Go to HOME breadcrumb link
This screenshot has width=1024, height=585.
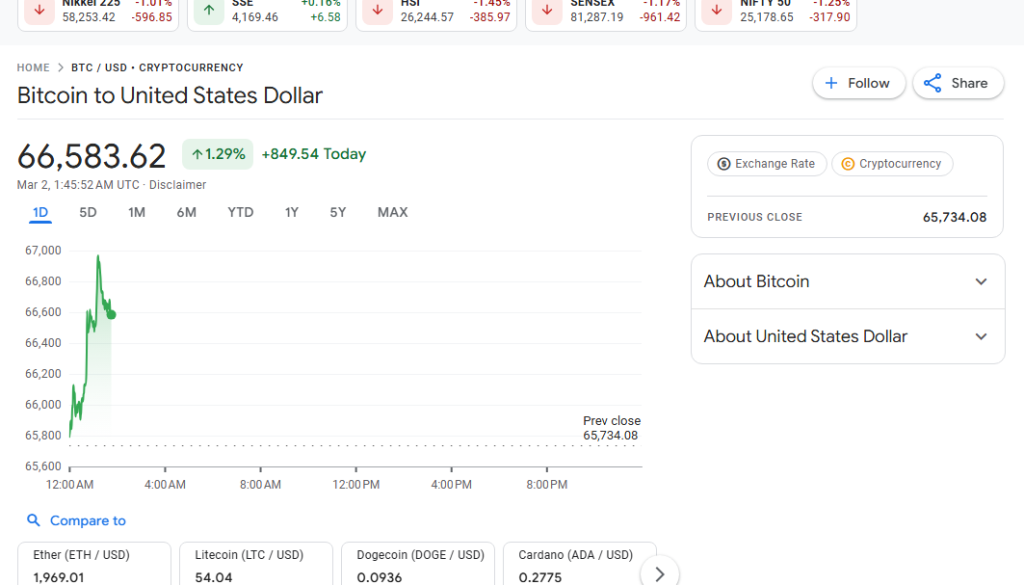[33, 68]
